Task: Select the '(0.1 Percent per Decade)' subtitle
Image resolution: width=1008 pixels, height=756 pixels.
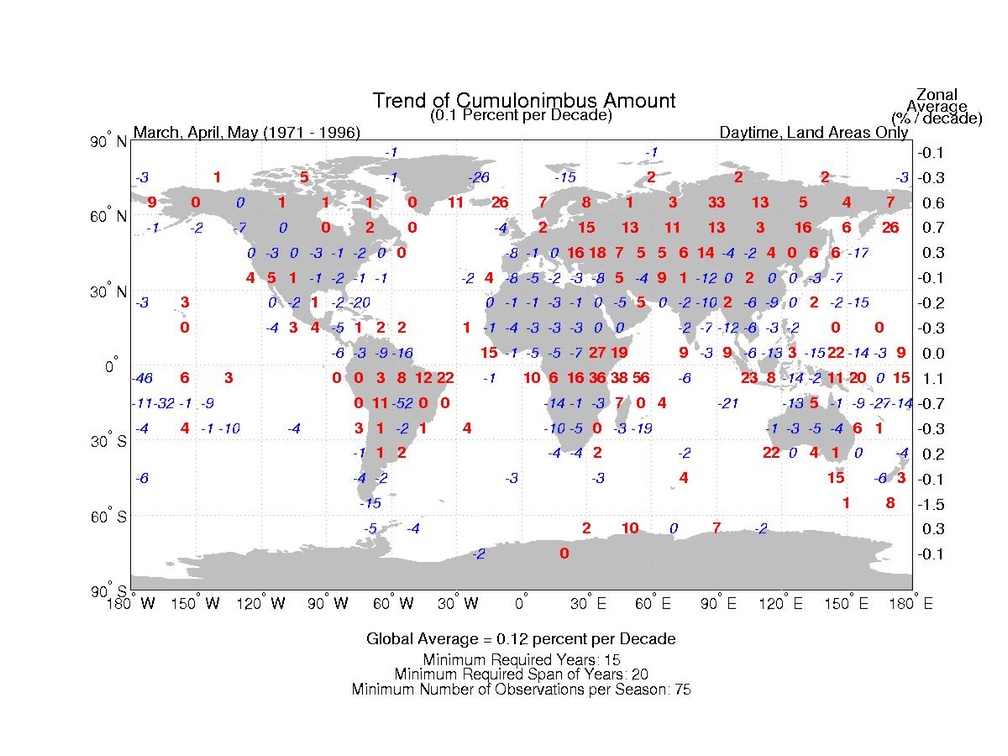Action: 520,116
